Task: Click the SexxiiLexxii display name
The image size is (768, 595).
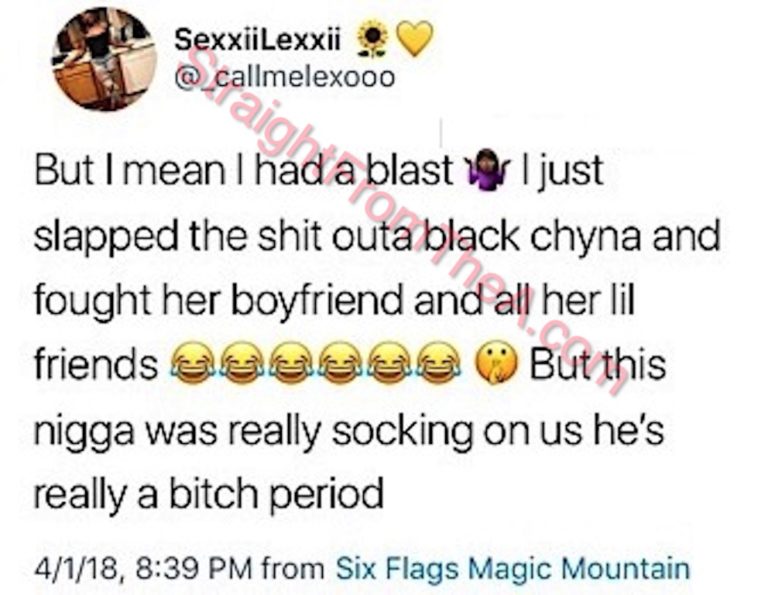Action: coord(257,39)
